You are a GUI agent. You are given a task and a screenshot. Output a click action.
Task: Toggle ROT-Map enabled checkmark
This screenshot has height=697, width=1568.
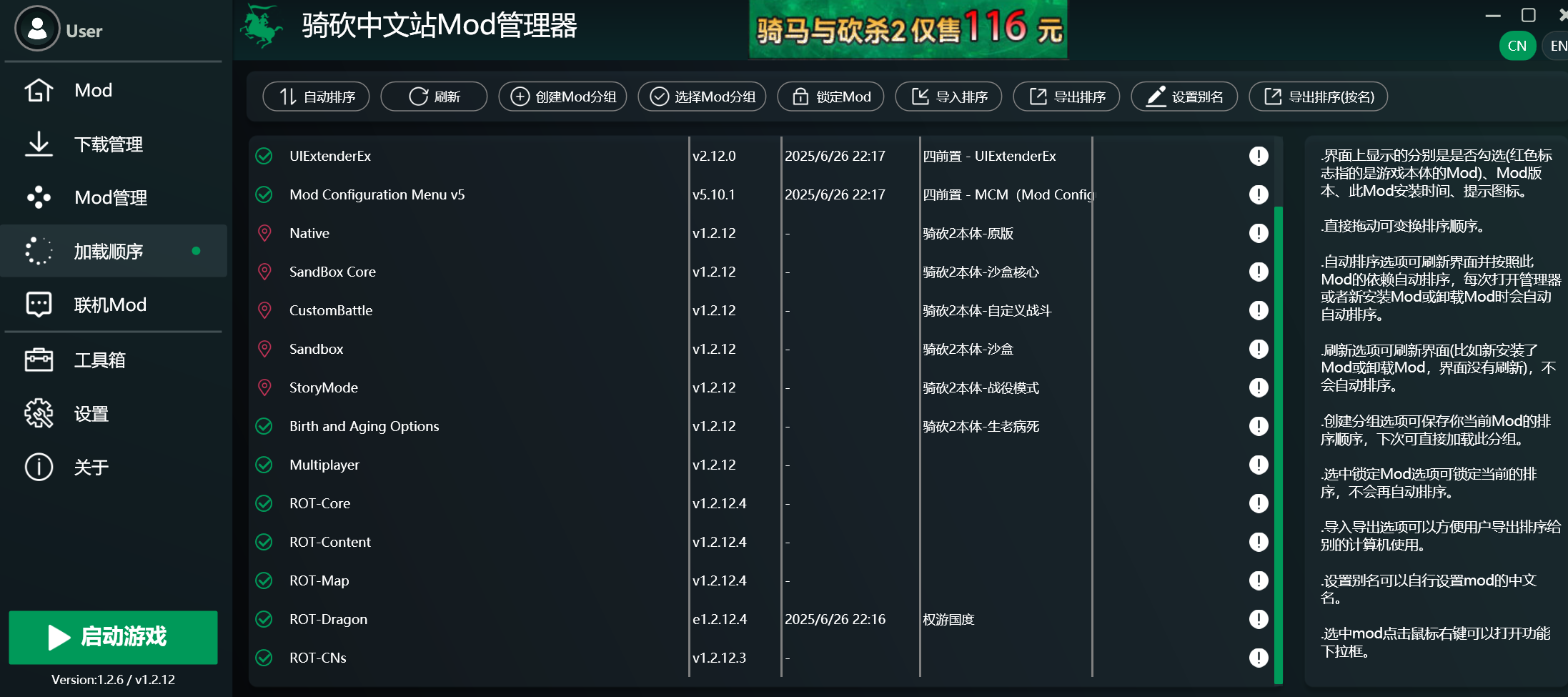pos(264,580)
